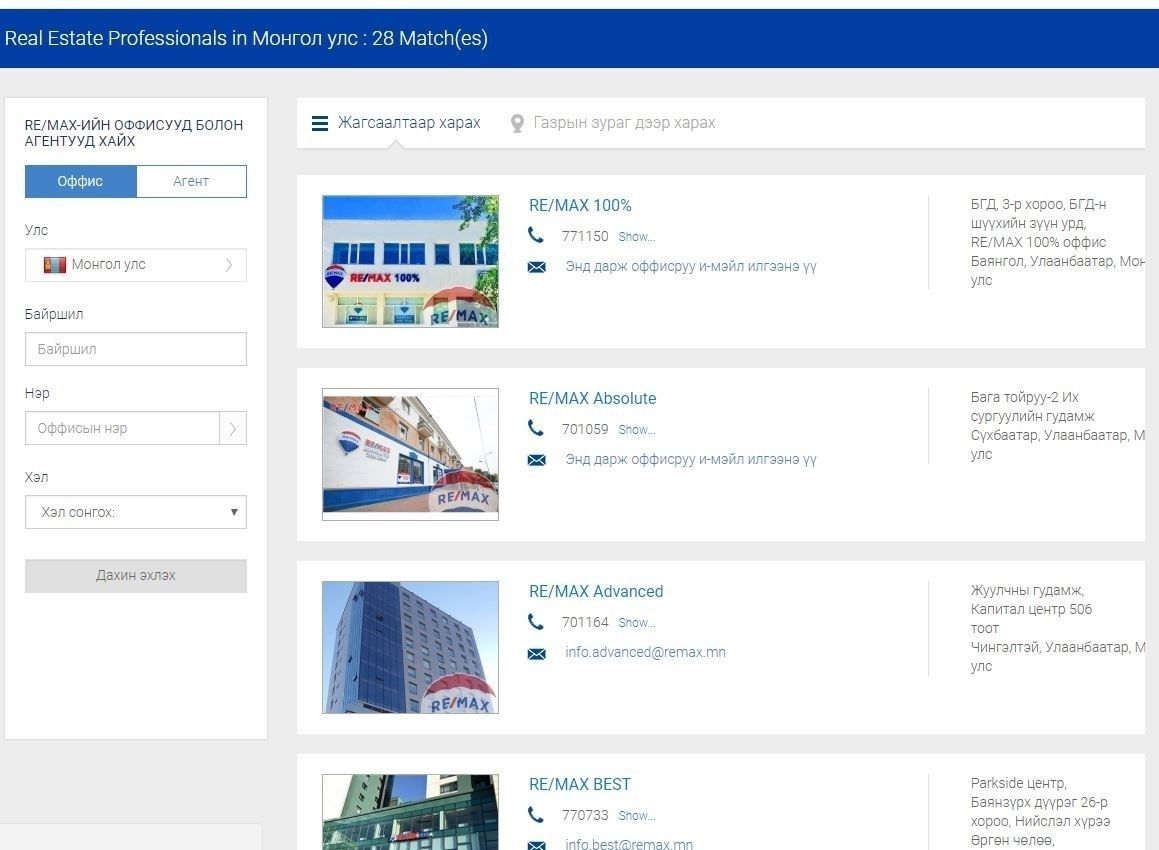This screenshot has height=850, width=1159.
Task: Open the RE/MAX Absolute office link
Action: 592,398
